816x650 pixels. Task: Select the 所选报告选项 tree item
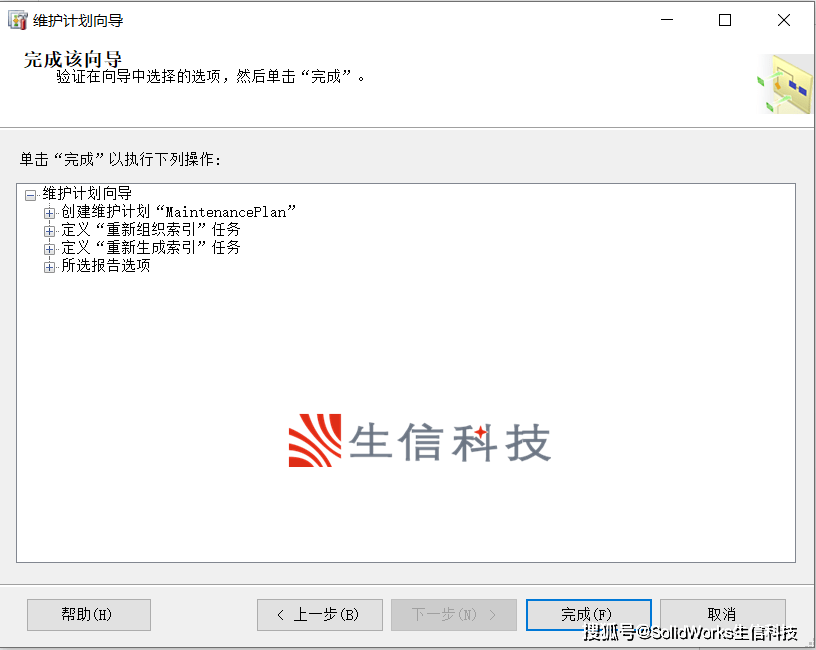pos(106,265)
